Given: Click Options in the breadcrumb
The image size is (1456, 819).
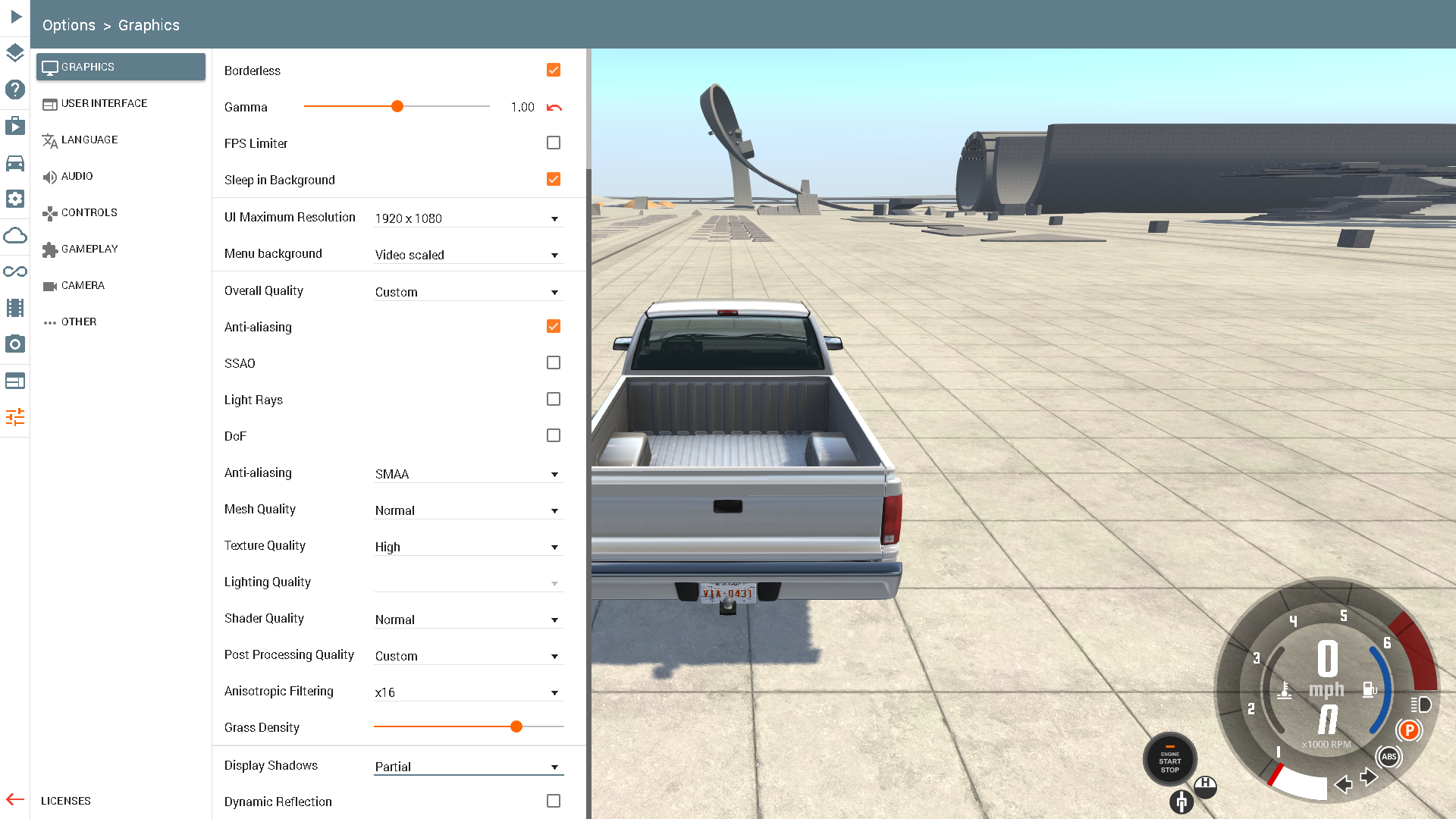Looking at the screenshot, I should (69, 25).
